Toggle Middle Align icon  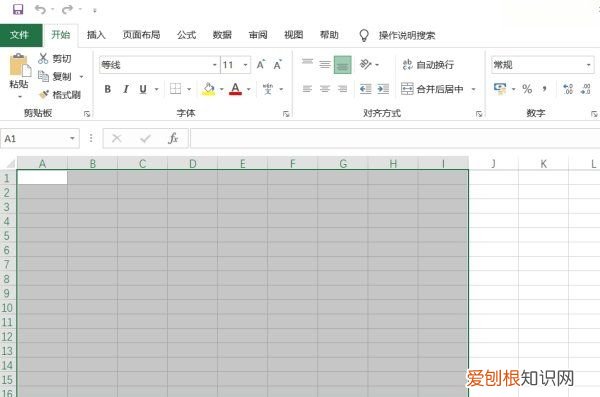325,64
